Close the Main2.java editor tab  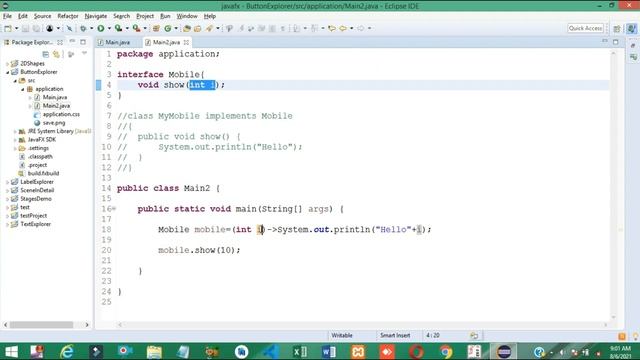click(186, 42)
